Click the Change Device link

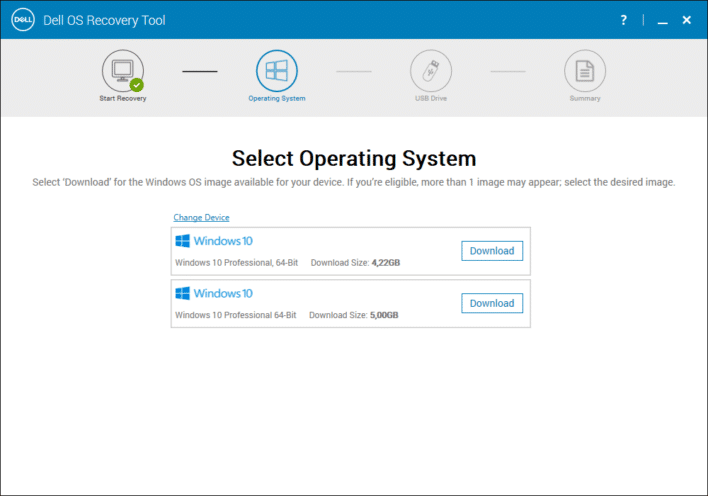coord(201,217)
